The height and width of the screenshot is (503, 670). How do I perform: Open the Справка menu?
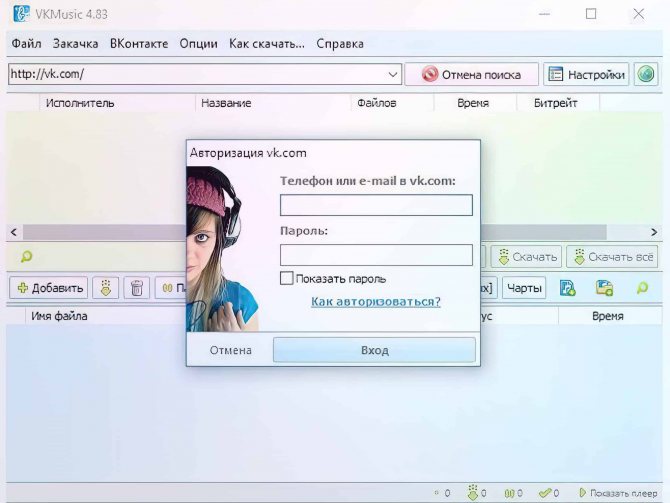340,44
